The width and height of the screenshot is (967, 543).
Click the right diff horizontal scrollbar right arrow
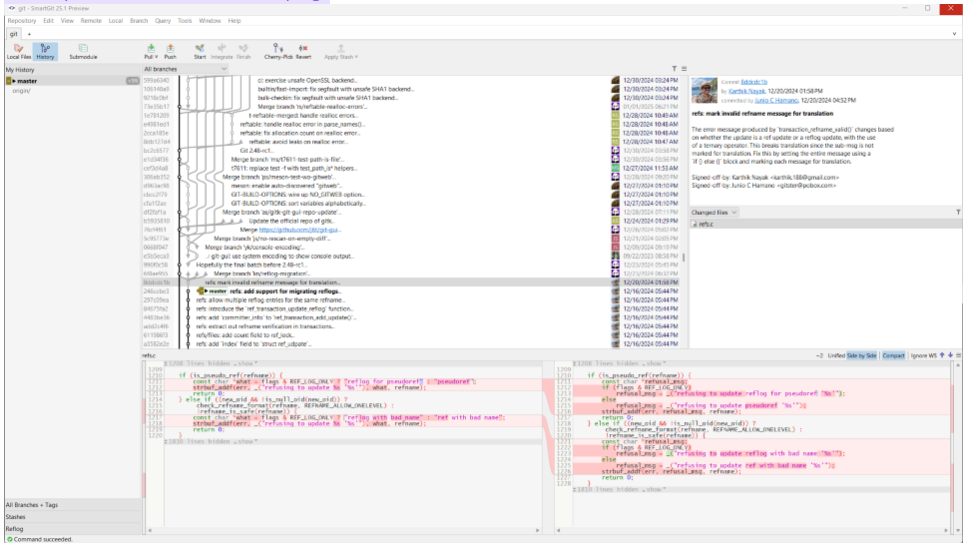[x=946, y=530]
